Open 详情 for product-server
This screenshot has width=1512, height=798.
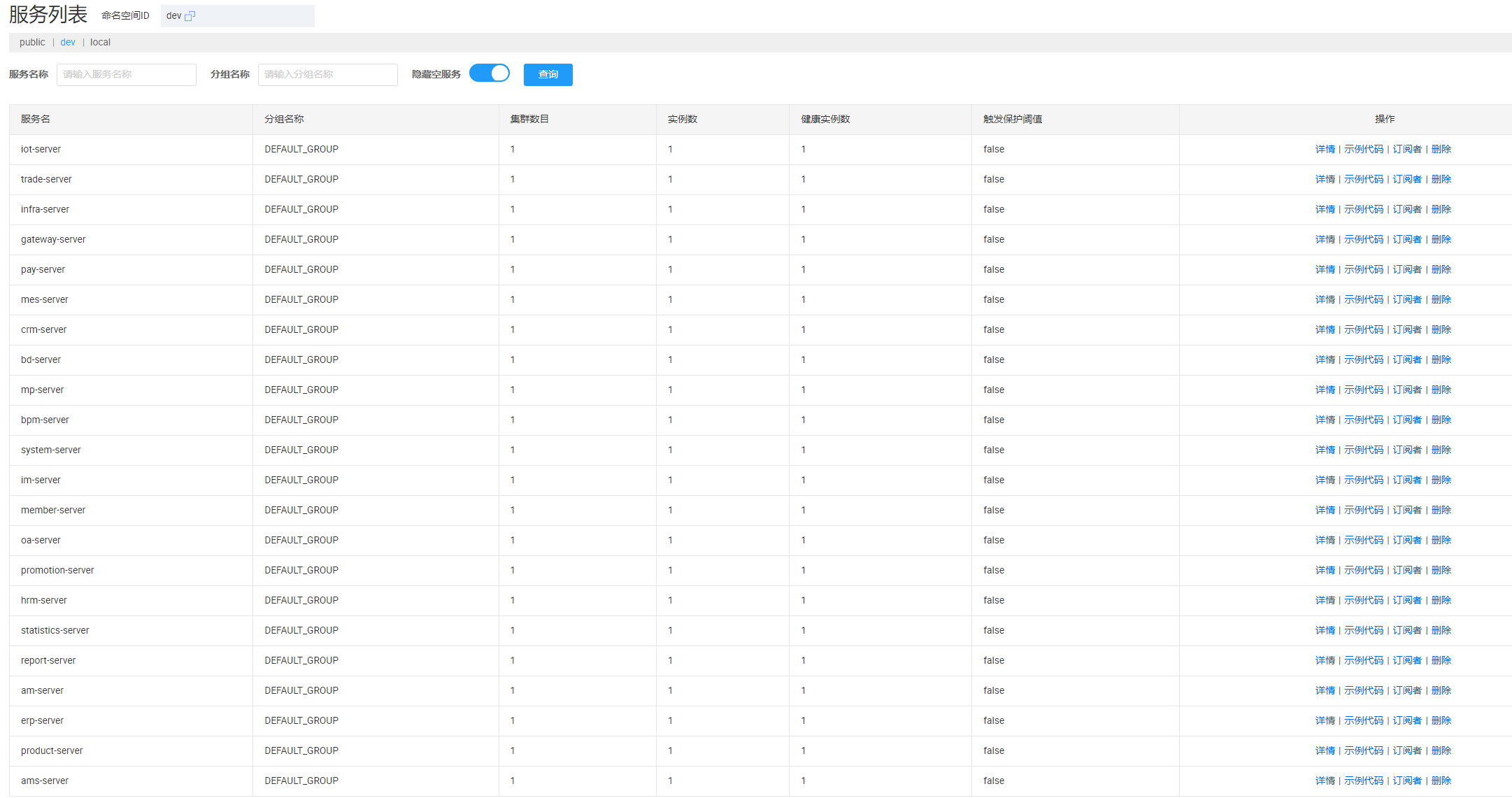[1325, 751]
